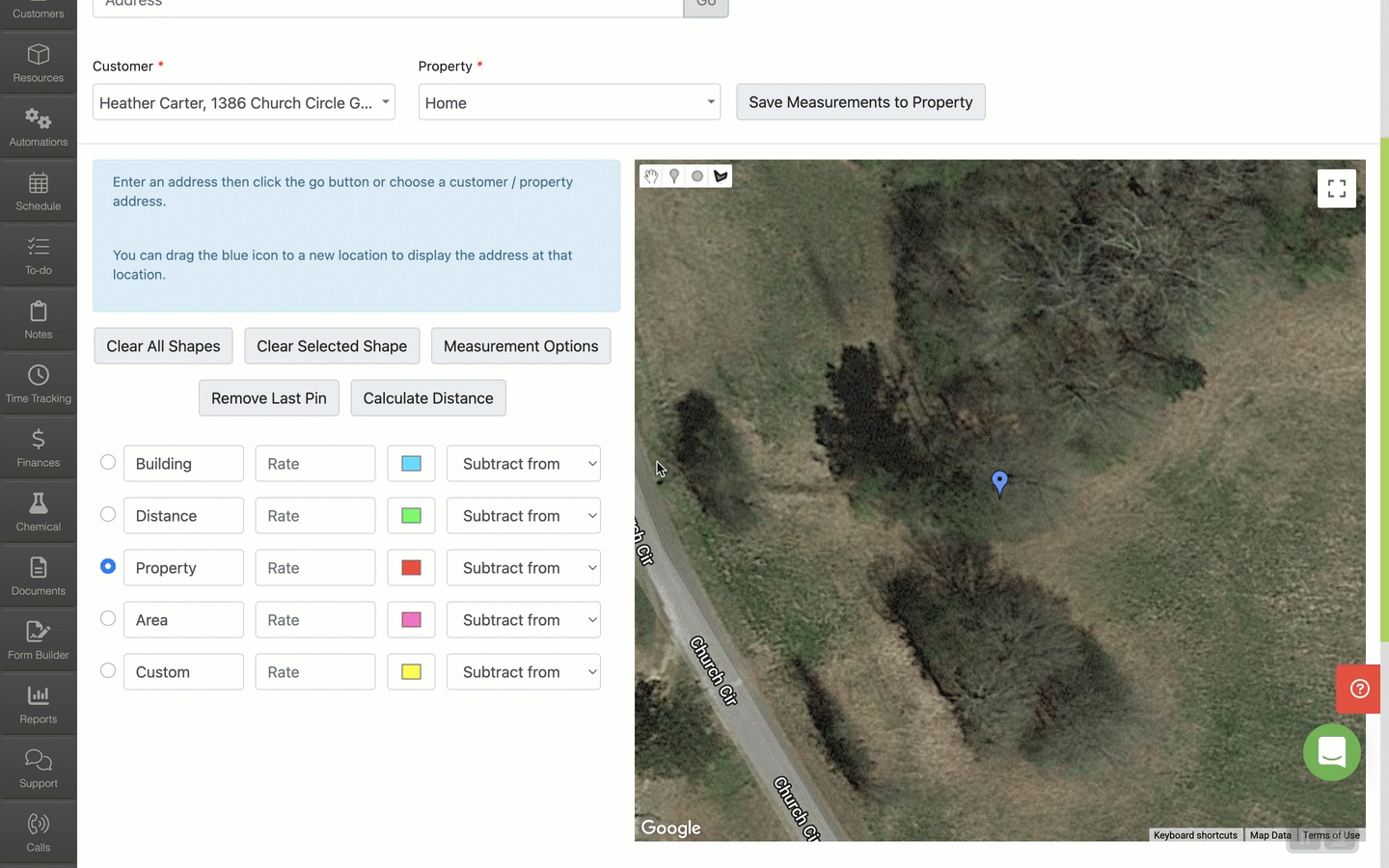This screenshot has width=1389, height=868.
Task: Click the Google logo on map
Action: (670, 827)
